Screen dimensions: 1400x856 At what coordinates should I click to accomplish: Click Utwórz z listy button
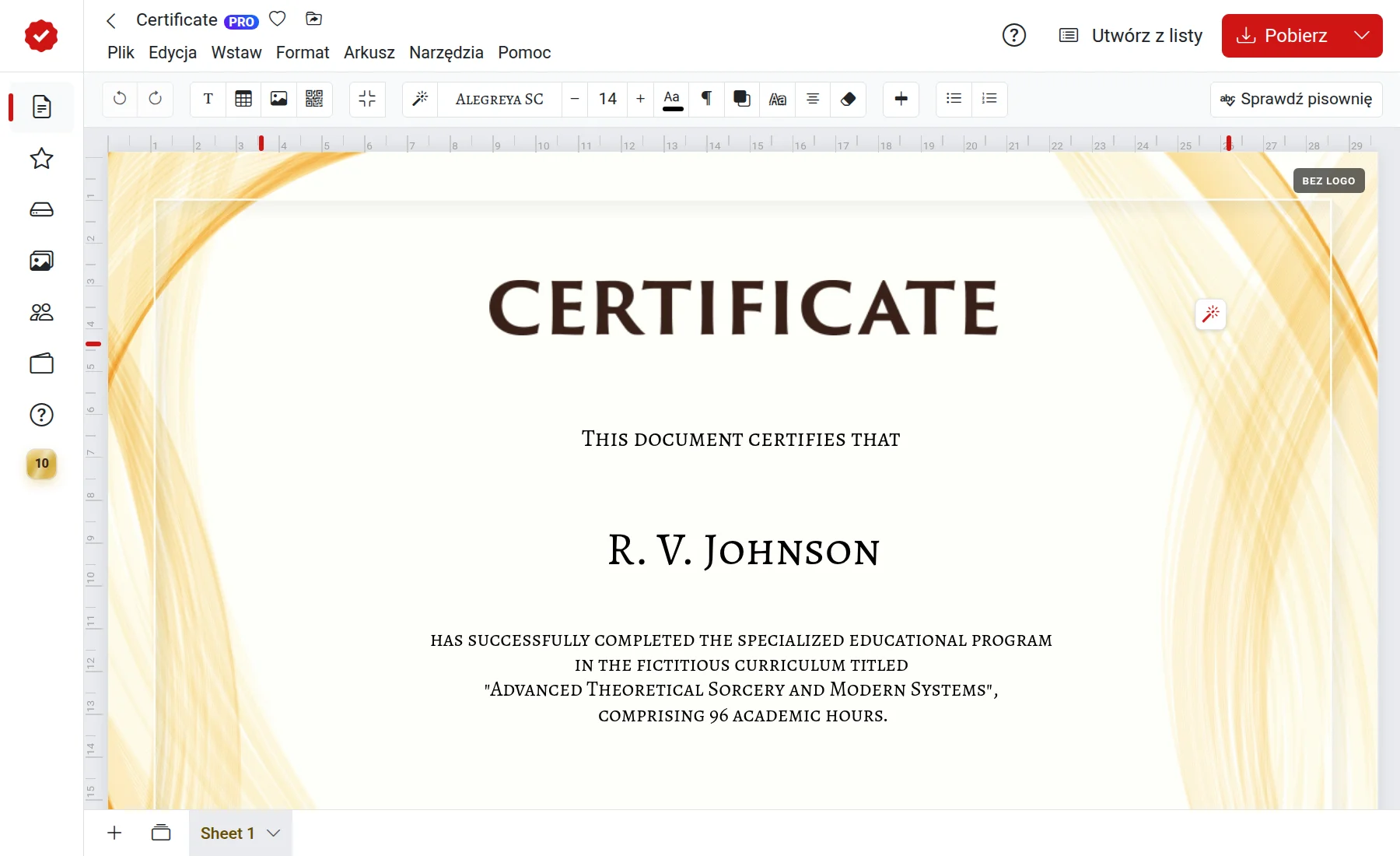click(x=1131, y=36)
